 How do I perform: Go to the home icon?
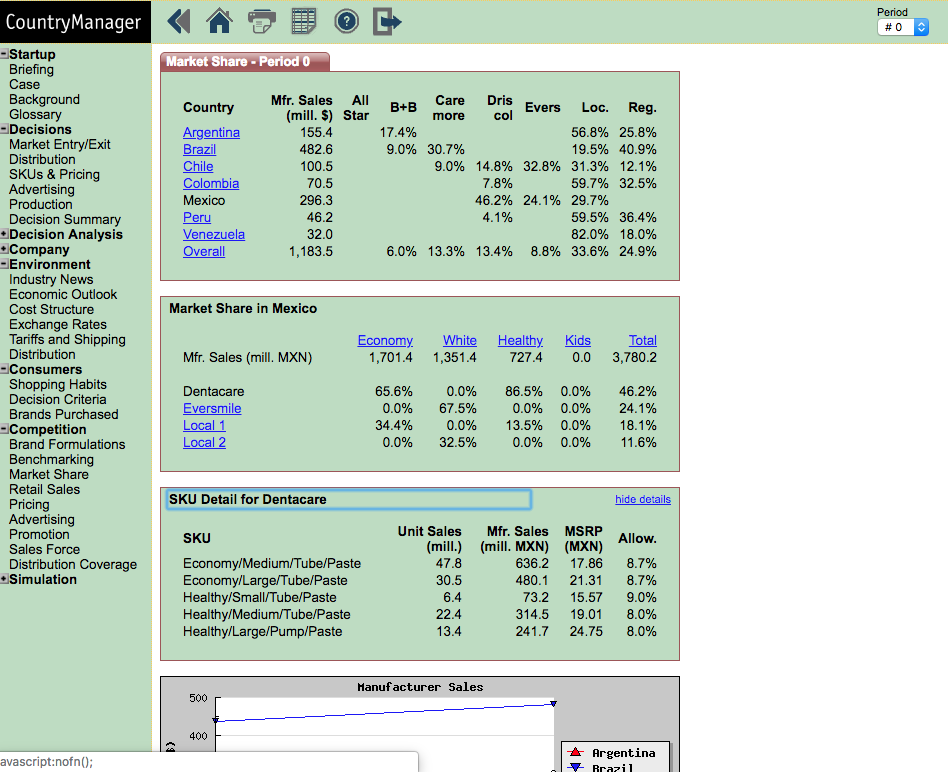219,22
